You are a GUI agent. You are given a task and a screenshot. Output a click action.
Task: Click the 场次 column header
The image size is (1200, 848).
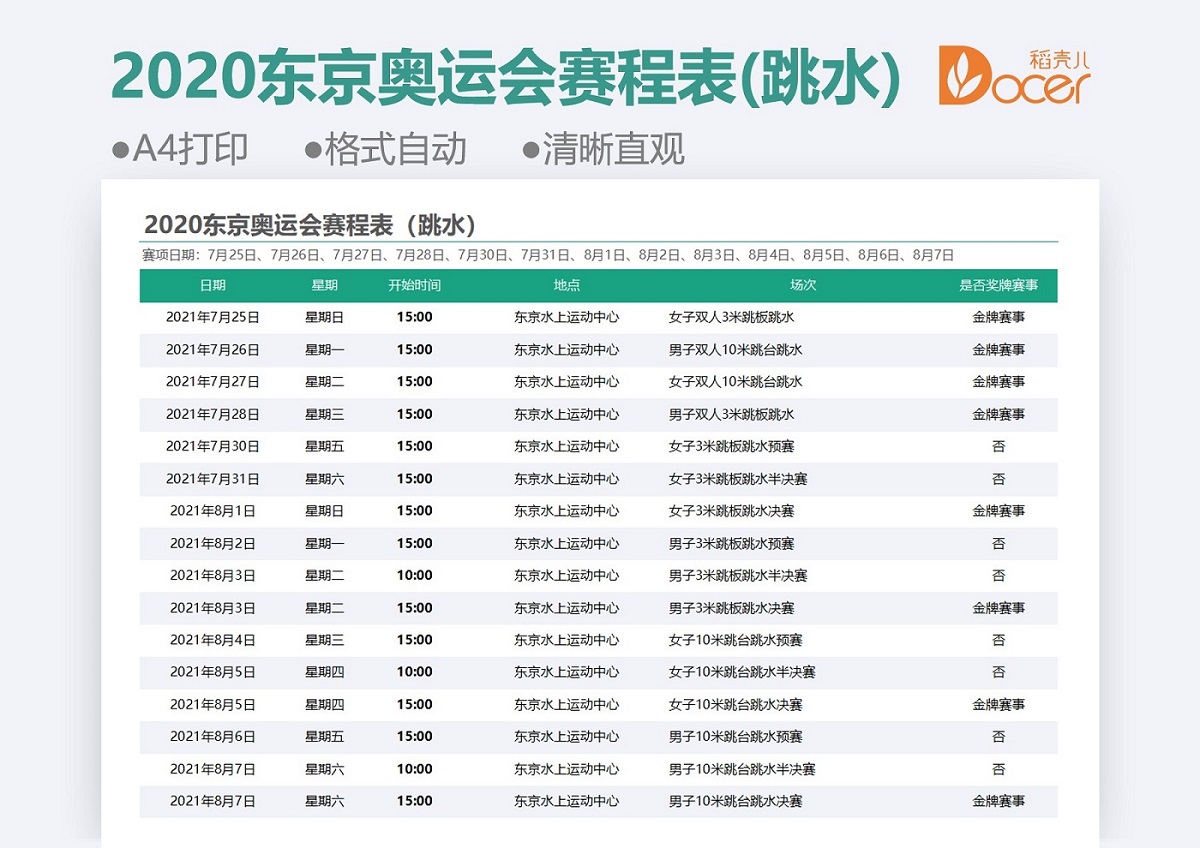pyautogui.click(x=802, y=285)
